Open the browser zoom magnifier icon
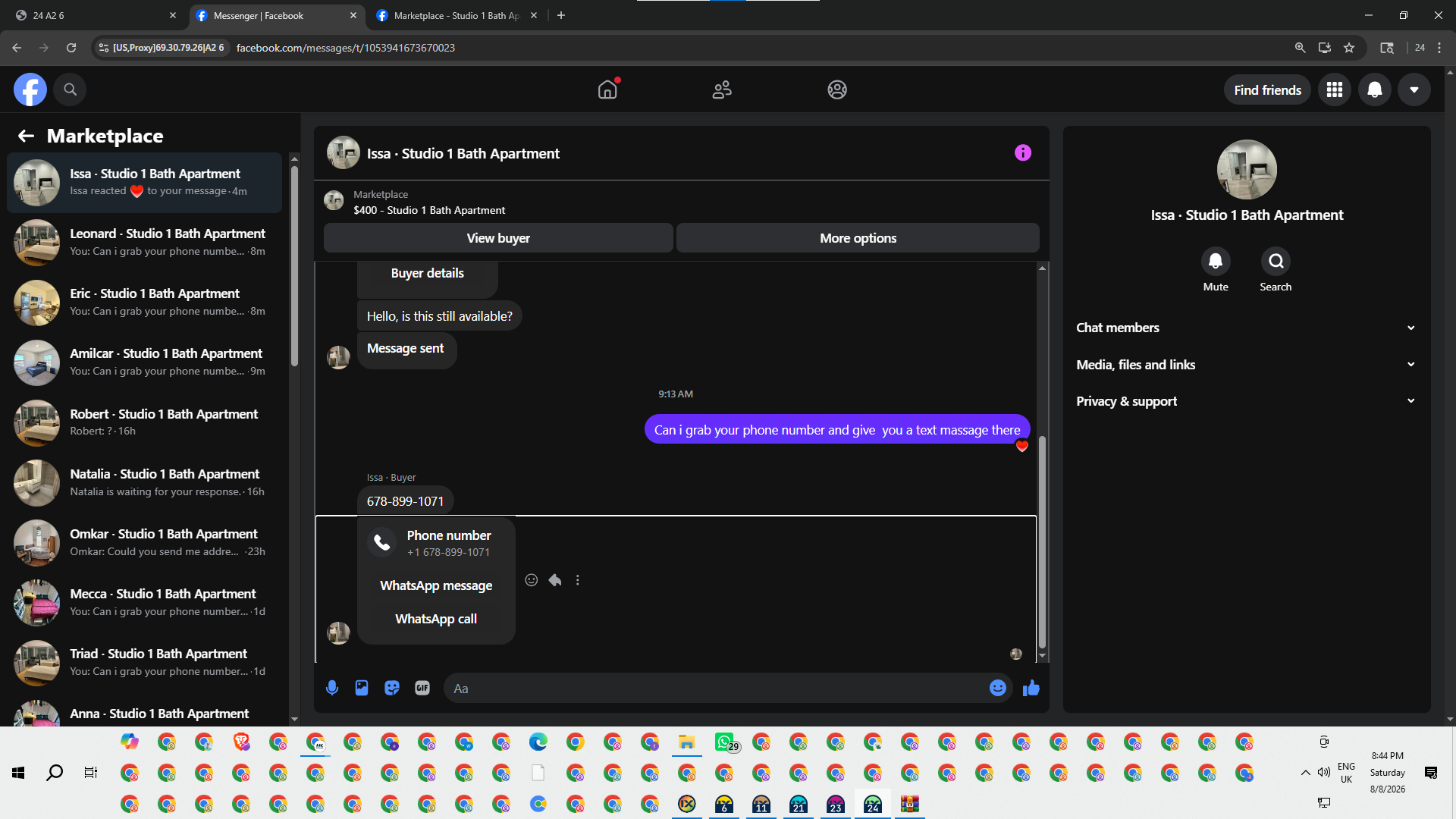Screen dimensions: 1456x819 point(1300,48)
